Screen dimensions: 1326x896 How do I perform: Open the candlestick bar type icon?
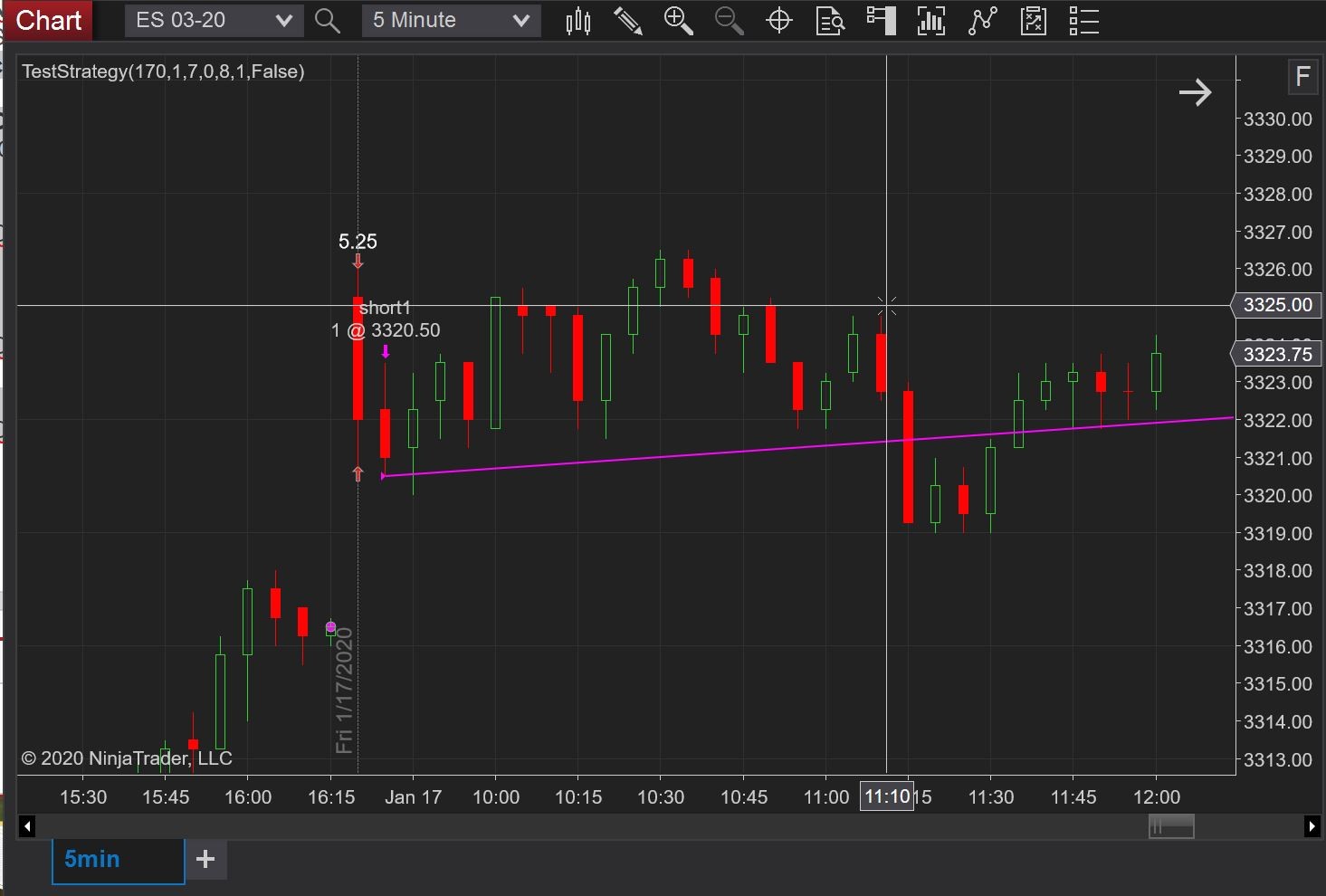[x=578, y=21]
